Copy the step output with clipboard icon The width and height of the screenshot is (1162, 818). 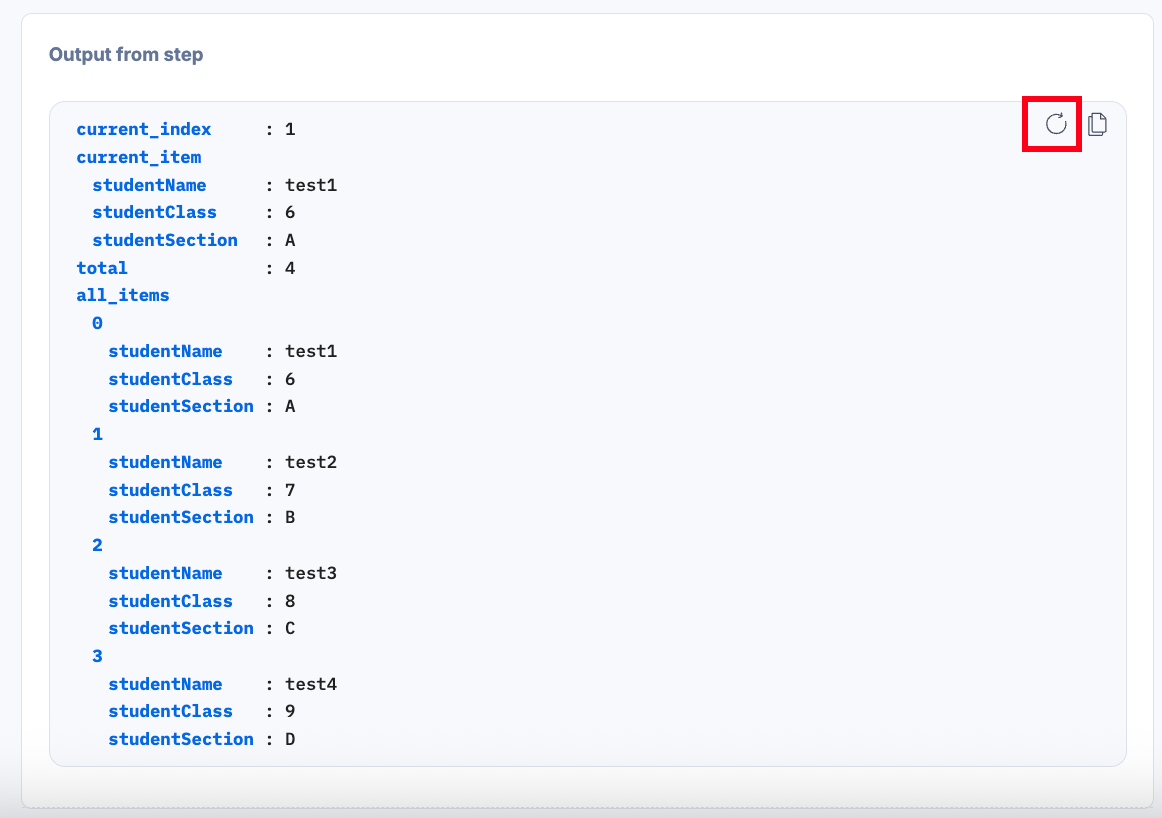click(x=1098, y=124)
